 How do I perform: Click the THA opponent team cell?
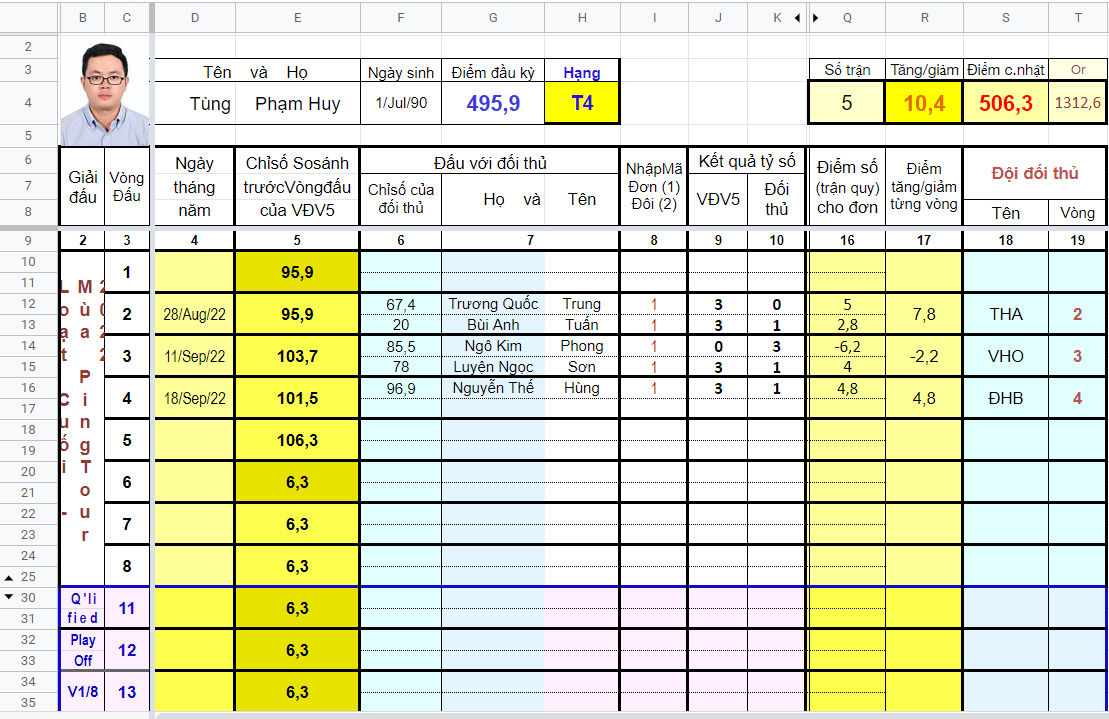1005,314
